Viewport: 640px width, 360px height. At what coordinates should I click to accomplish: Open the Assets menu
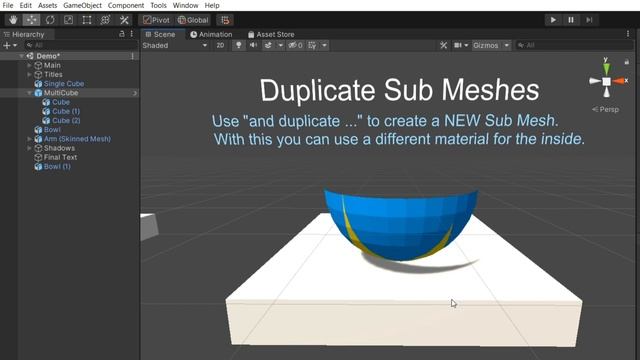click(47, 5)
